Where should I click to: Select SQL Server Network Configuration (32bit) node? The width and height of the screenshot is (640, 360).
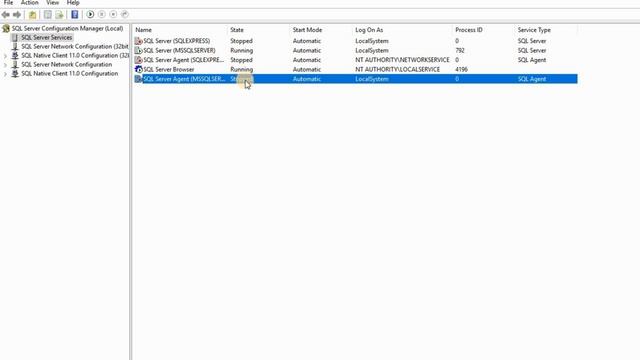(x=75, y=47)
